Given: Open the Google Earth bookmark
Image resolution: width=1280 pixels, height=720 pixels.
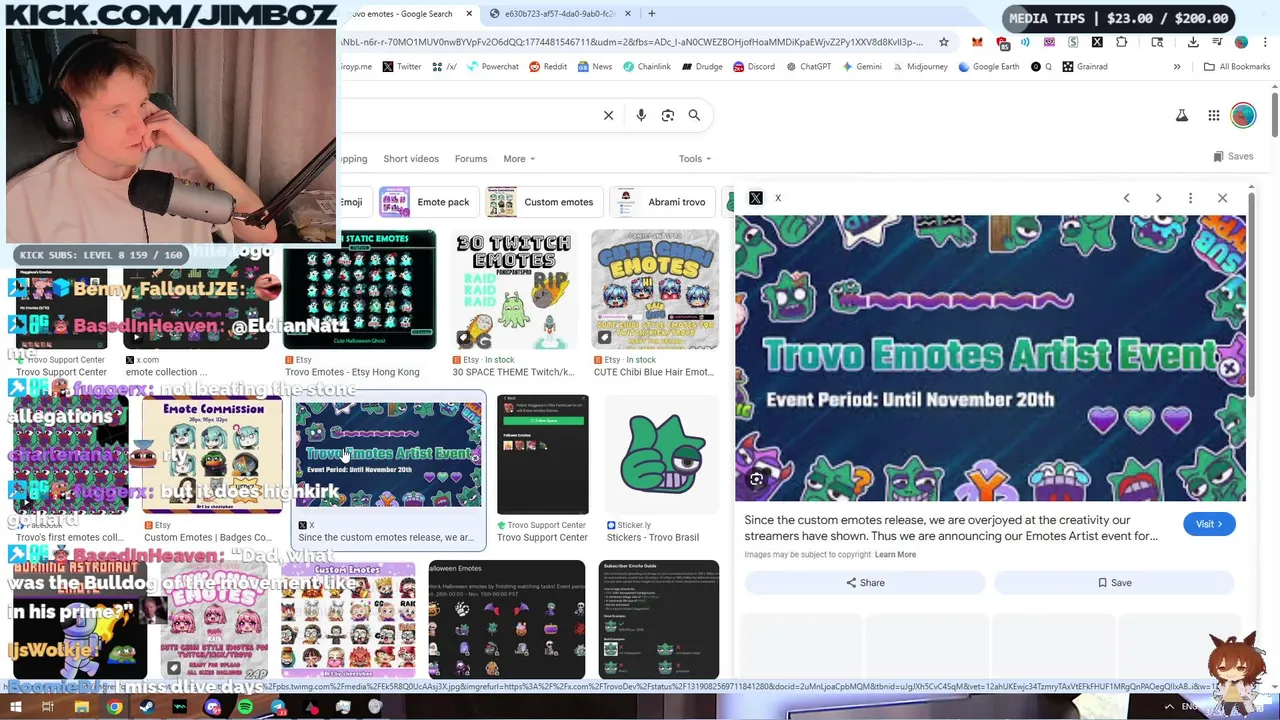Looking at the screenshot, I should tap(989, 67).
